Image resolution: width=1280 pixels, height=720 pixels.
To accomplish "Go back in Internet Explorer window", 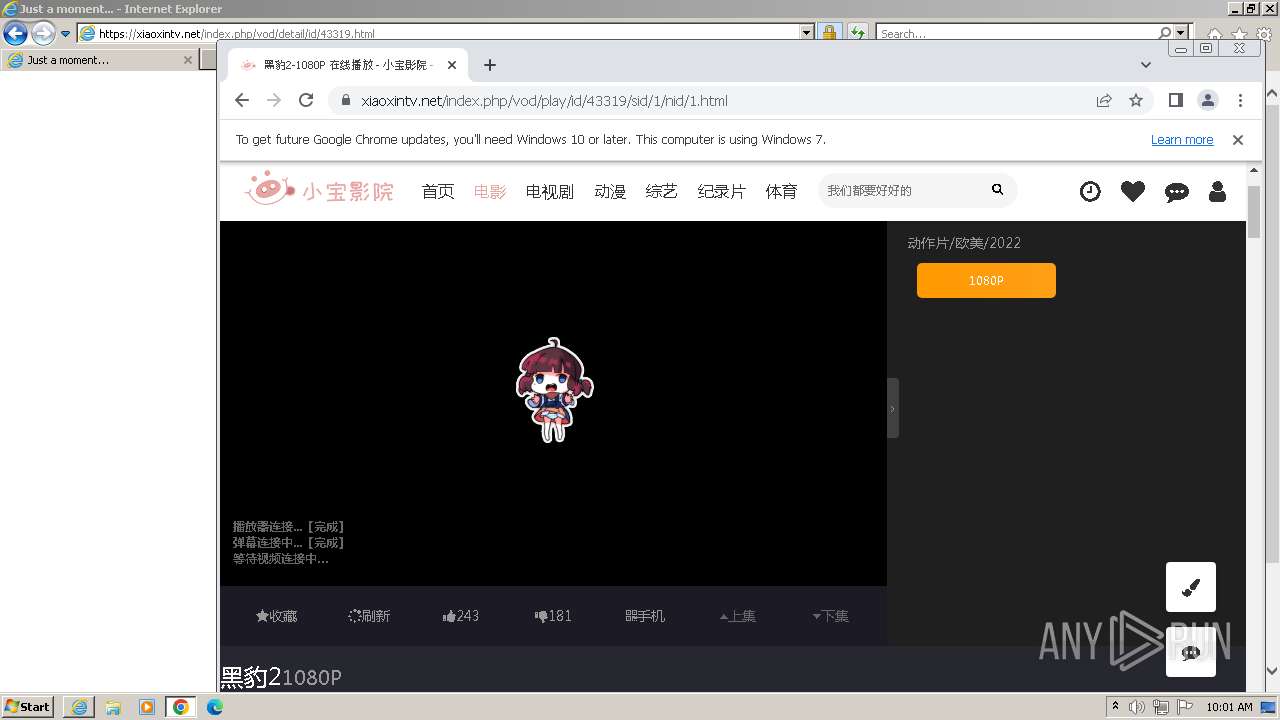I will (15, 33).
